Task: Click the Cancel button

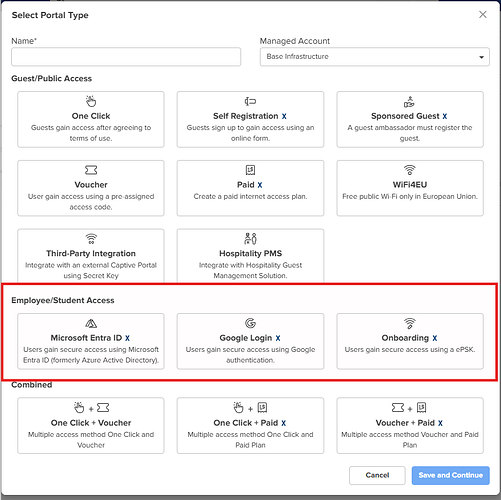Action: pyautogui.click(x=377, y=475)
